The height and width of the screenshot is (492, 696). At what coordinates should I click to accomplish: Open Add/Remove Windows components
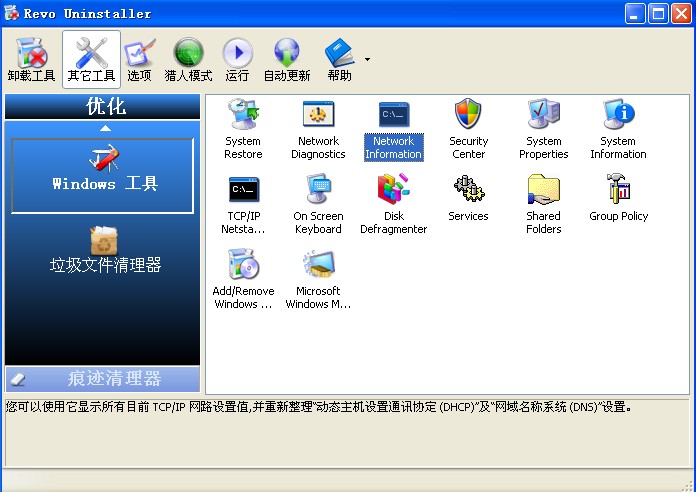pos(243,279)
